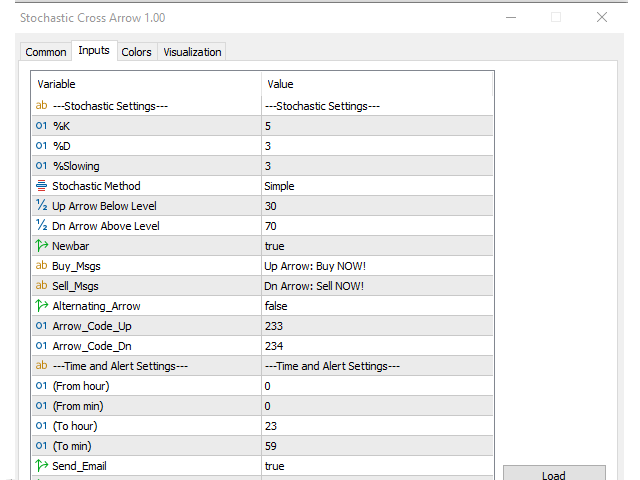Edit the Dn Arrow Above Level value 70
This screenshot has width=640, height=480.
377,226
